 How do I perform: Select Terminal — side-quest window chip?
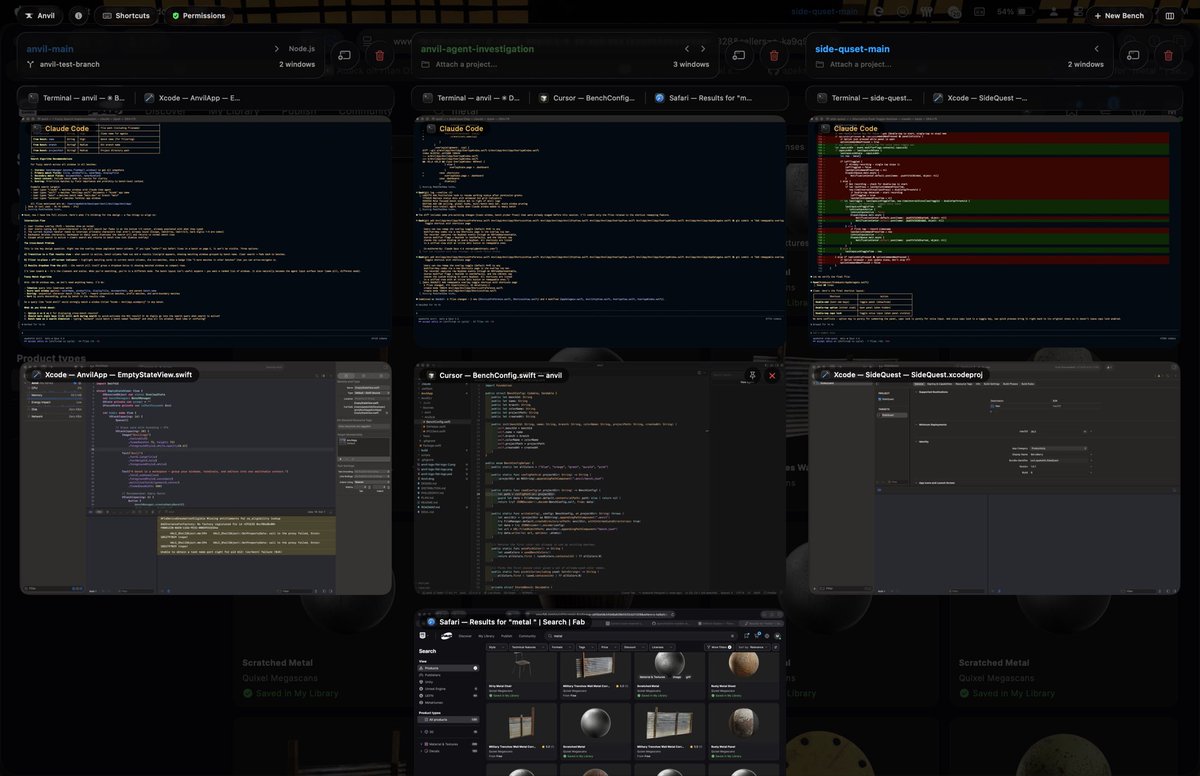tap(866, 98)
